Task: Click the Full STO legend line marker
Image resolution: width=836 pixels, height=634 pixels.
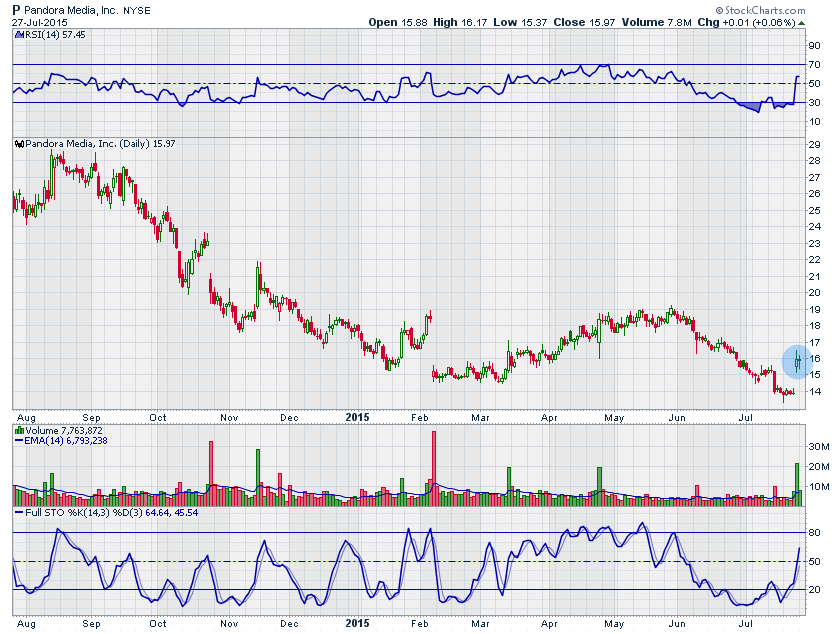Action: coord(18,512)
